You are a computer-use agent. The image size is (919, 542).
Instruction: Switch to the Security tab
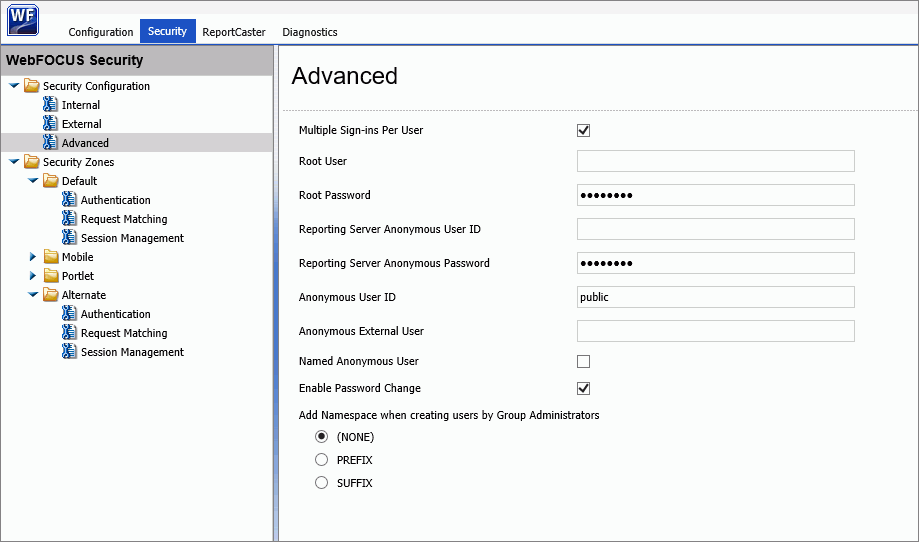[x=168, y=31]
